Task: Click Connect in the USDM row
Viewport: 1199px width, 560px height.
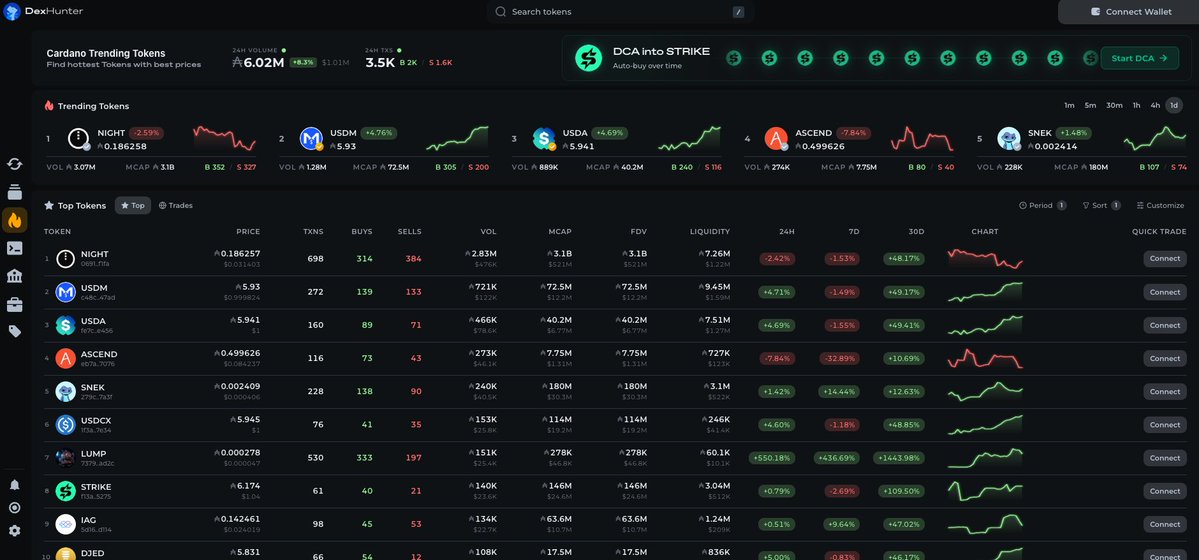Action: click(1165, 291)
